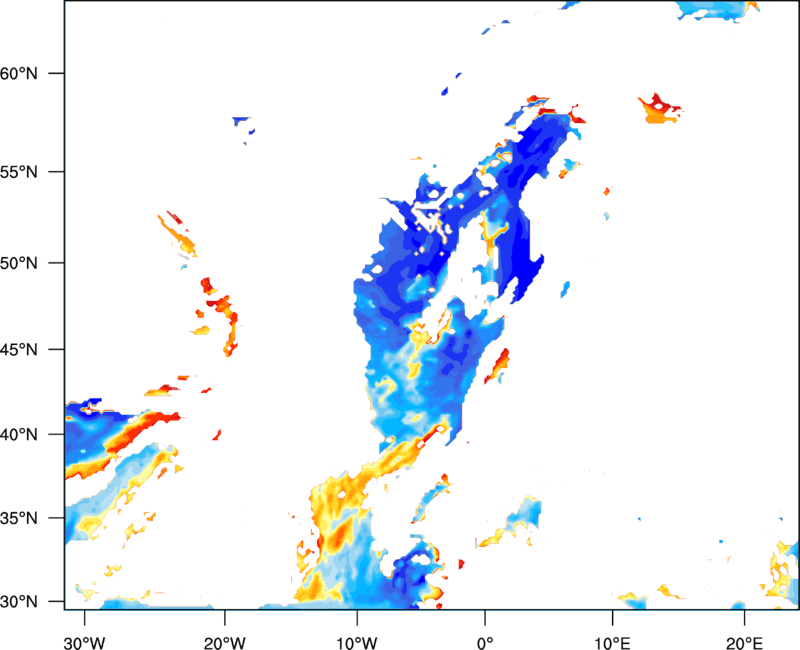The image size is (800, 650).
Task: Click the 55°N latitude label
Action: [19, 172]
